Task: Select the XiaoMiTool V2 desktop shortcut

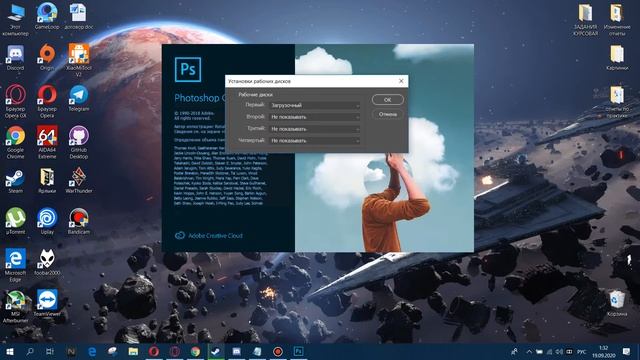Action: 78,60
